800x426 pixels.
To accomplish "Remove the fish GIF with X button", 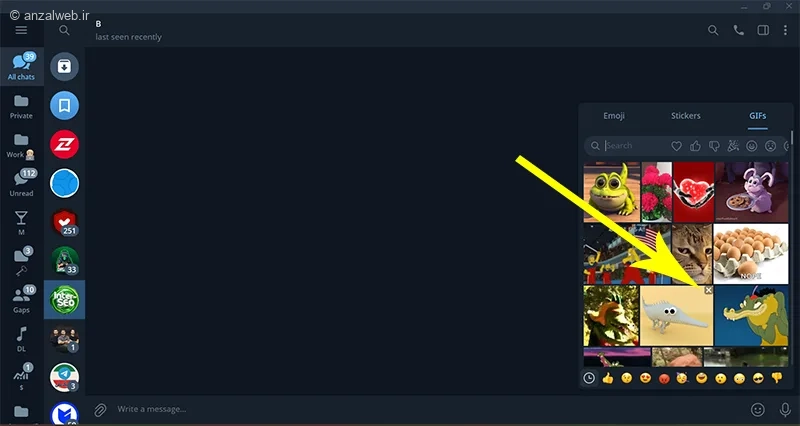I will [x=708, y=290].
